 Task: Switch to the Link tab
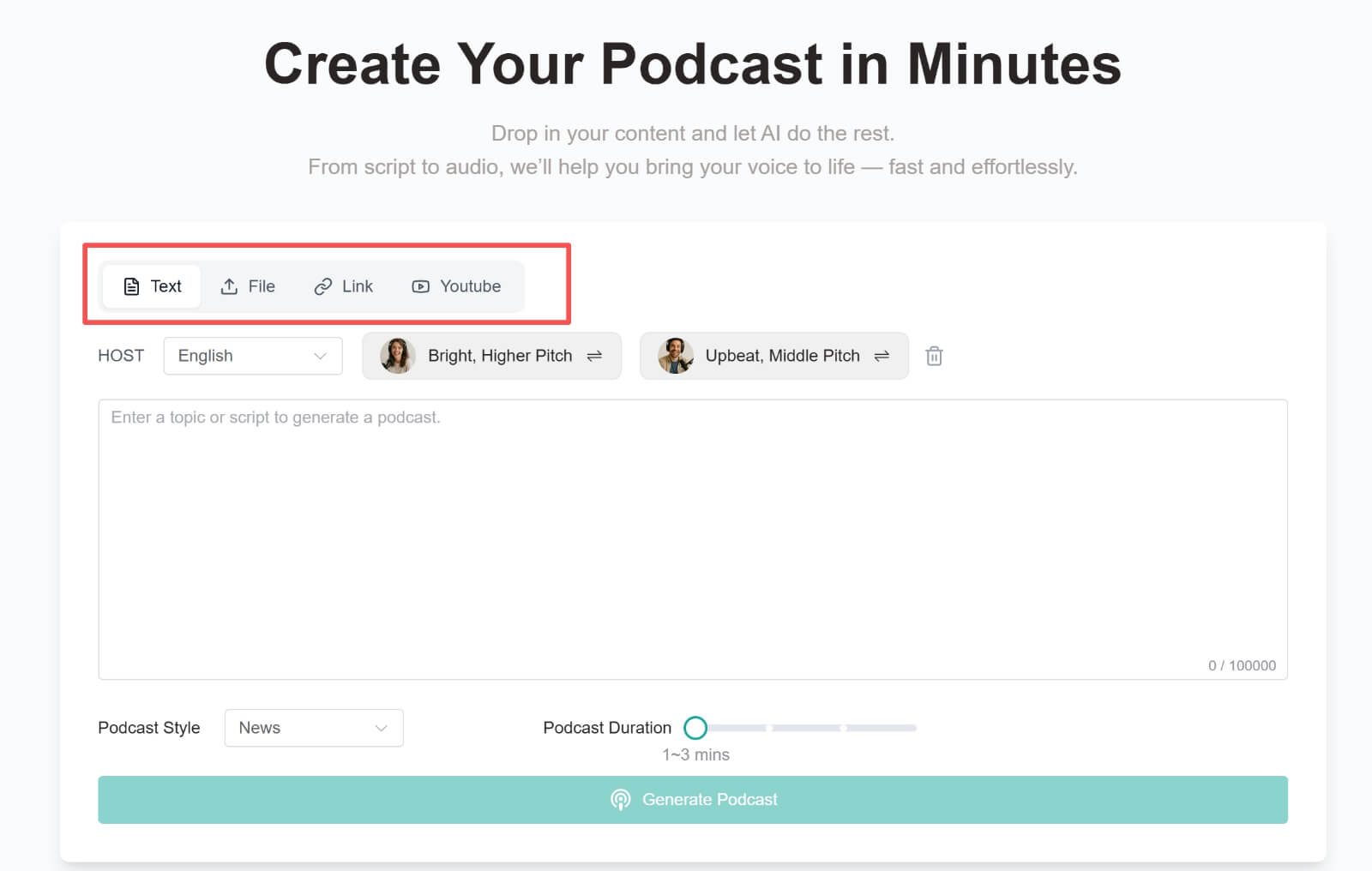coord(344,286)
